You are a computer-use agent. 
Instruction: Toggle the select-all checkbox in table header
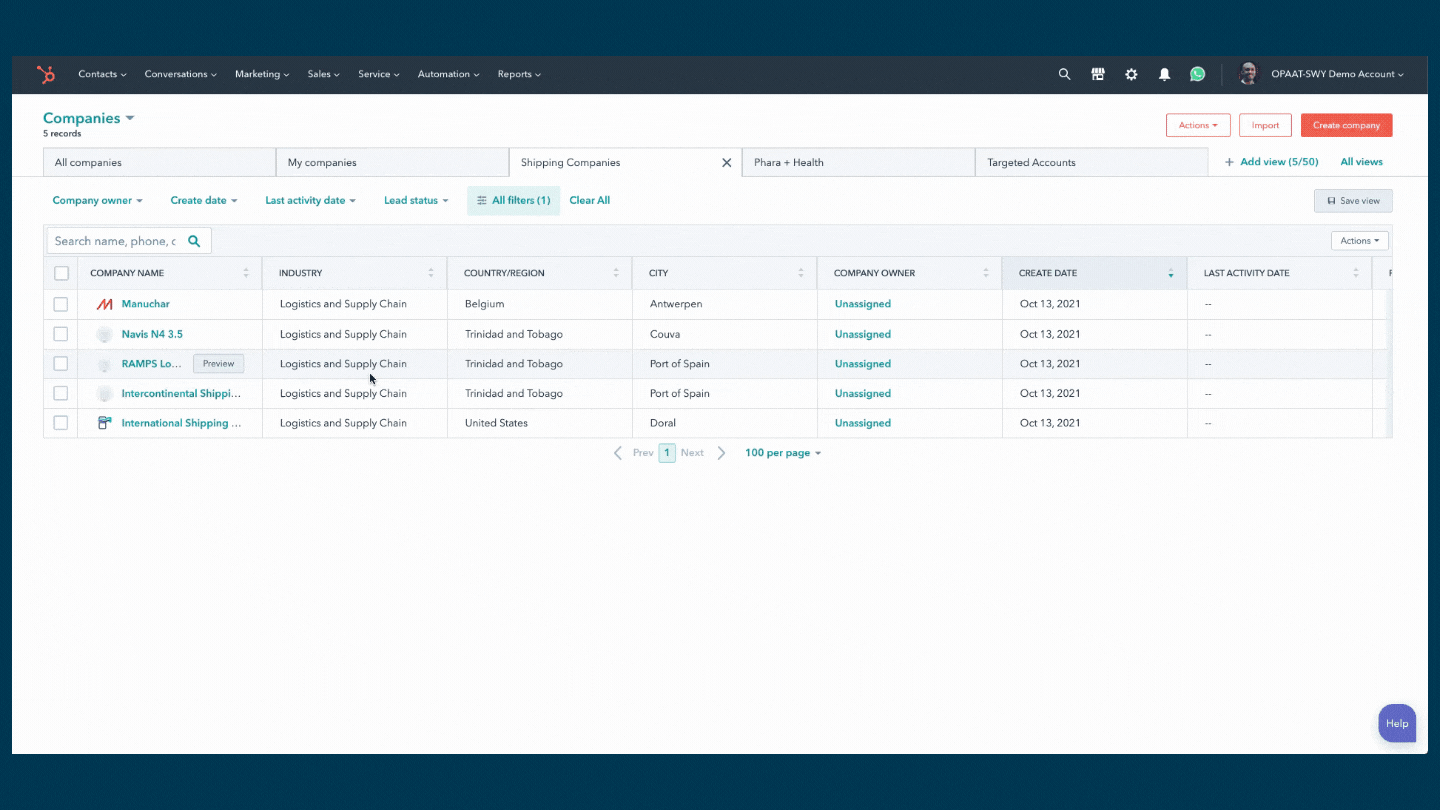61,273
